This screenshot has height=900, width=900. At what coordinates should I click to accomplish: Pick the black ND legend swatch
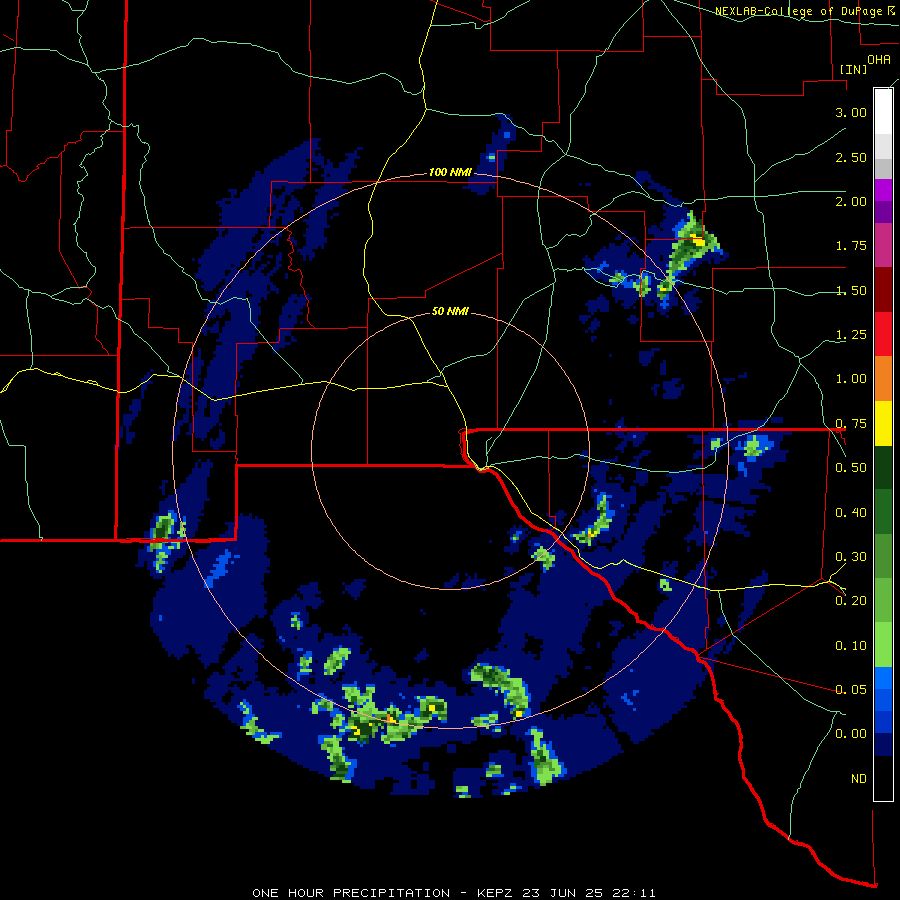883,778
